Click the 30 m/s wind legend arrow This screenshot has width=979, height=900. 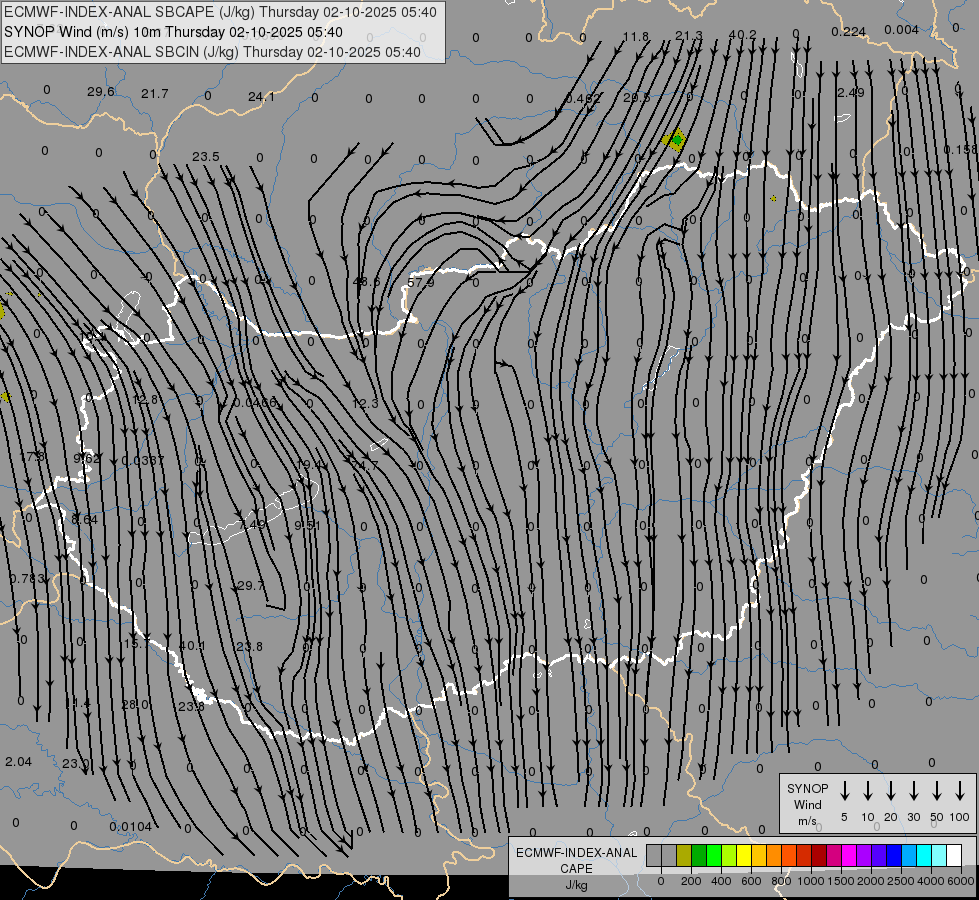914,791
